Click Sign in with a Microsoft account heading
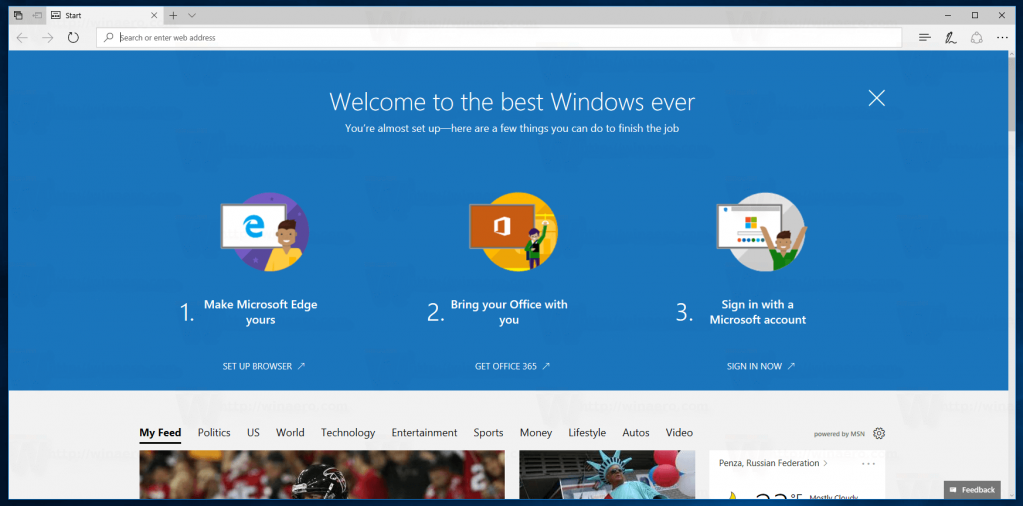The height and width of the screenshot is (506, 1023). point(757,312)
